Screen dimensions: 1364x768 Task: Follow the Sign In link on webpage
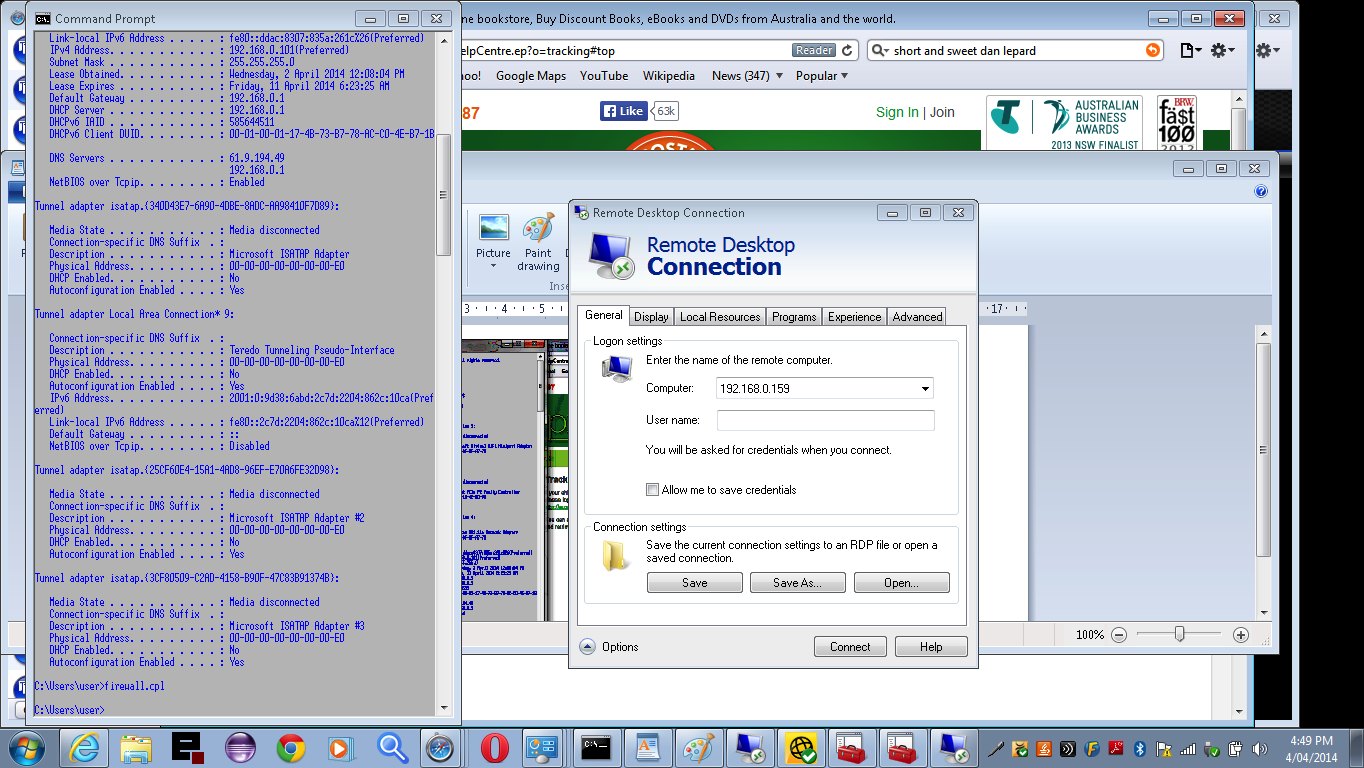pyautogui.click(x=897, y=112)
